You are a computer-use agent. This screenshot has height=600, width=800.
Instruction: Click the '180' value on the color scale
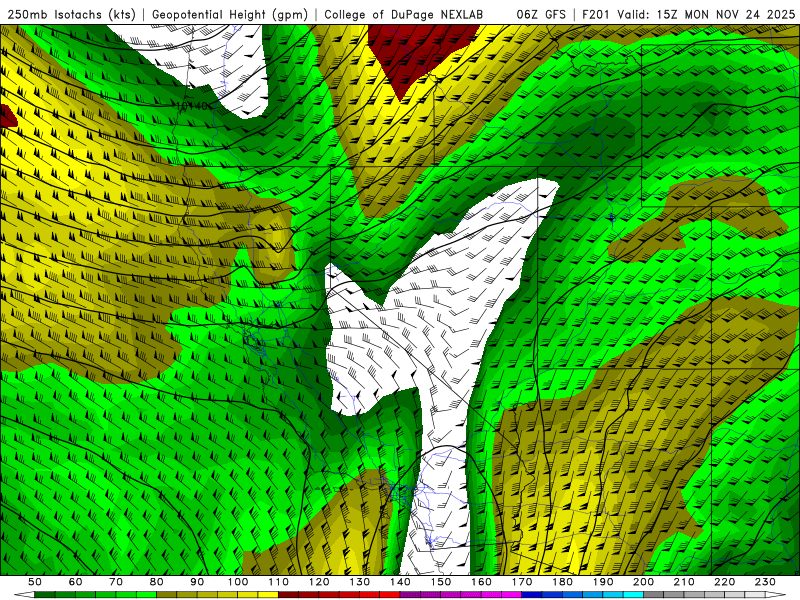pos(562,582)
